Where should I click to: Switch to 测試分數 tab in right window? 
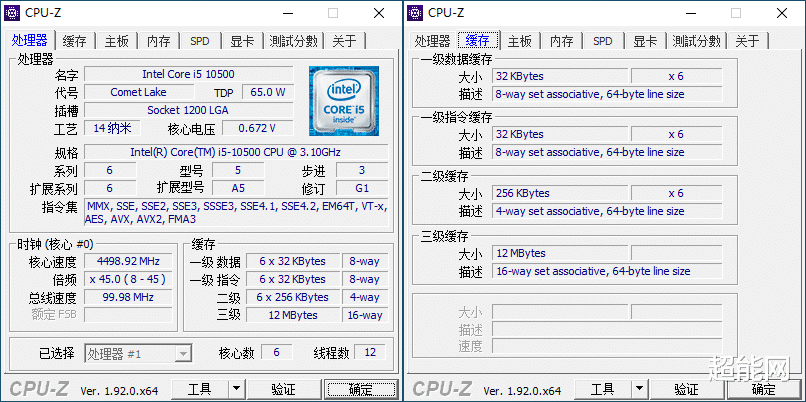point(697,41)
